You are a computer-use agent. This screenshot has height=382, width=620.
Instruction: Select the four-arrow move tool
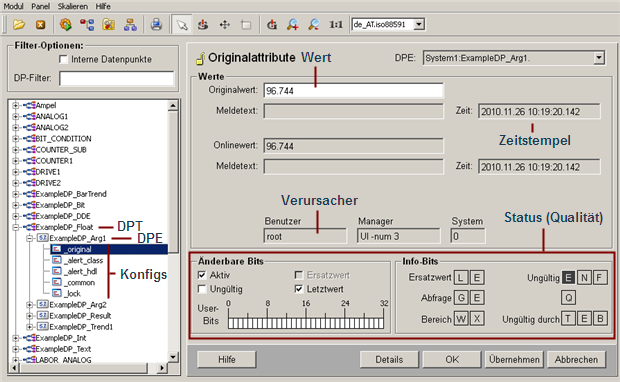click(x=225, y=25)
